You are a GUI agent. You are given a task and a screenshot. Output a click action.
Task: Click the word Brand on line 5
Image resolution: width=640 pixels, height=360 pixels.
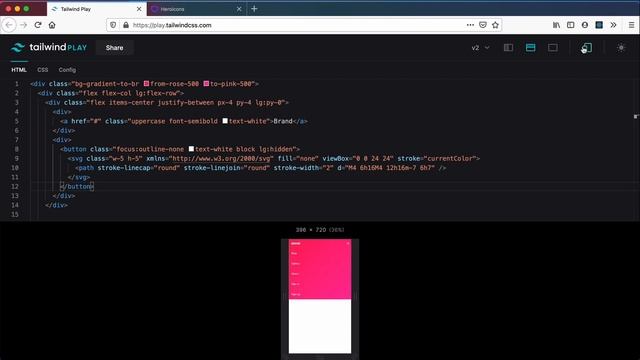[283, 121]
